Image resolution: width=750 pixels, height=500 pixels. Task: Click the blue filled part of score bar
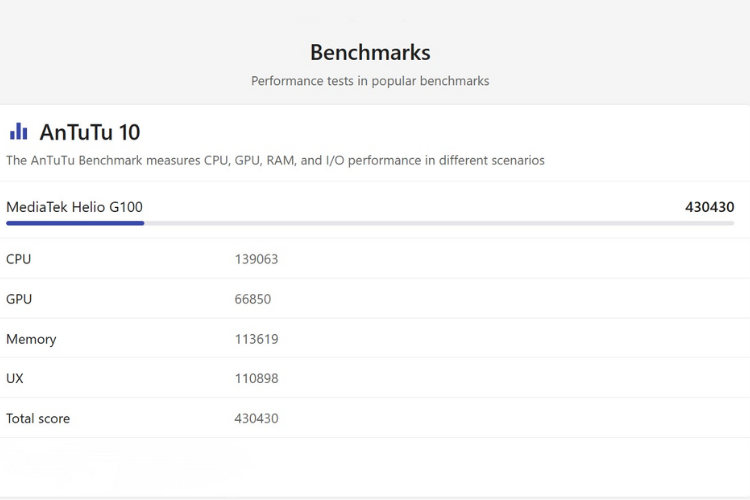click(75, 223)
